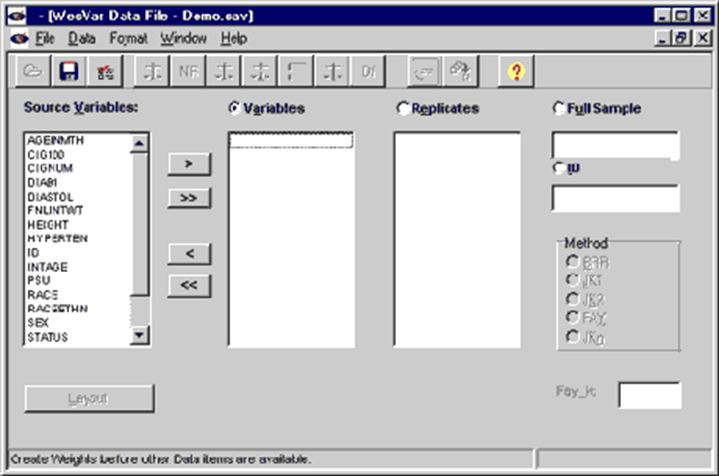Choose the BRR method option
Image resolution: width=719 pixels, height=476 pixels.
572,261
